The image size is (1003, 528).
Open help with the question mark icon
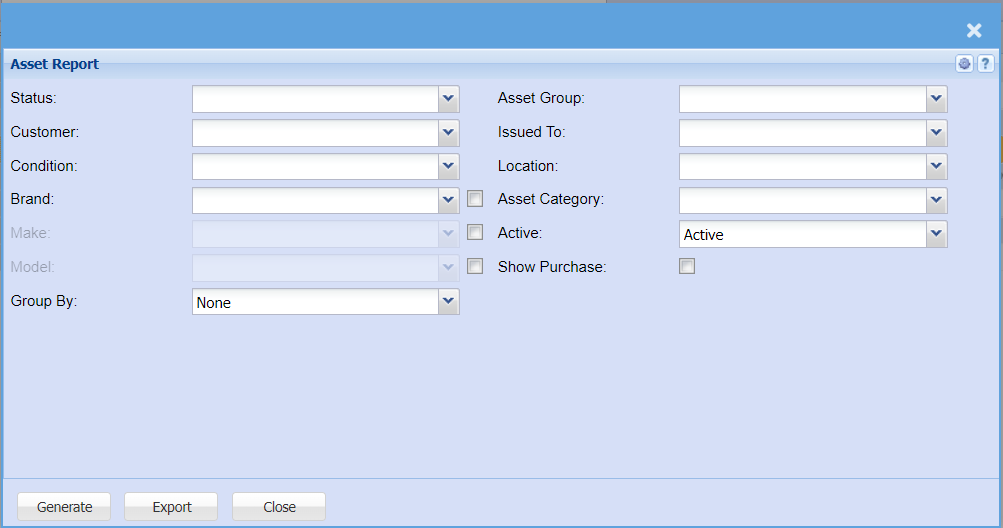(985, 64)
